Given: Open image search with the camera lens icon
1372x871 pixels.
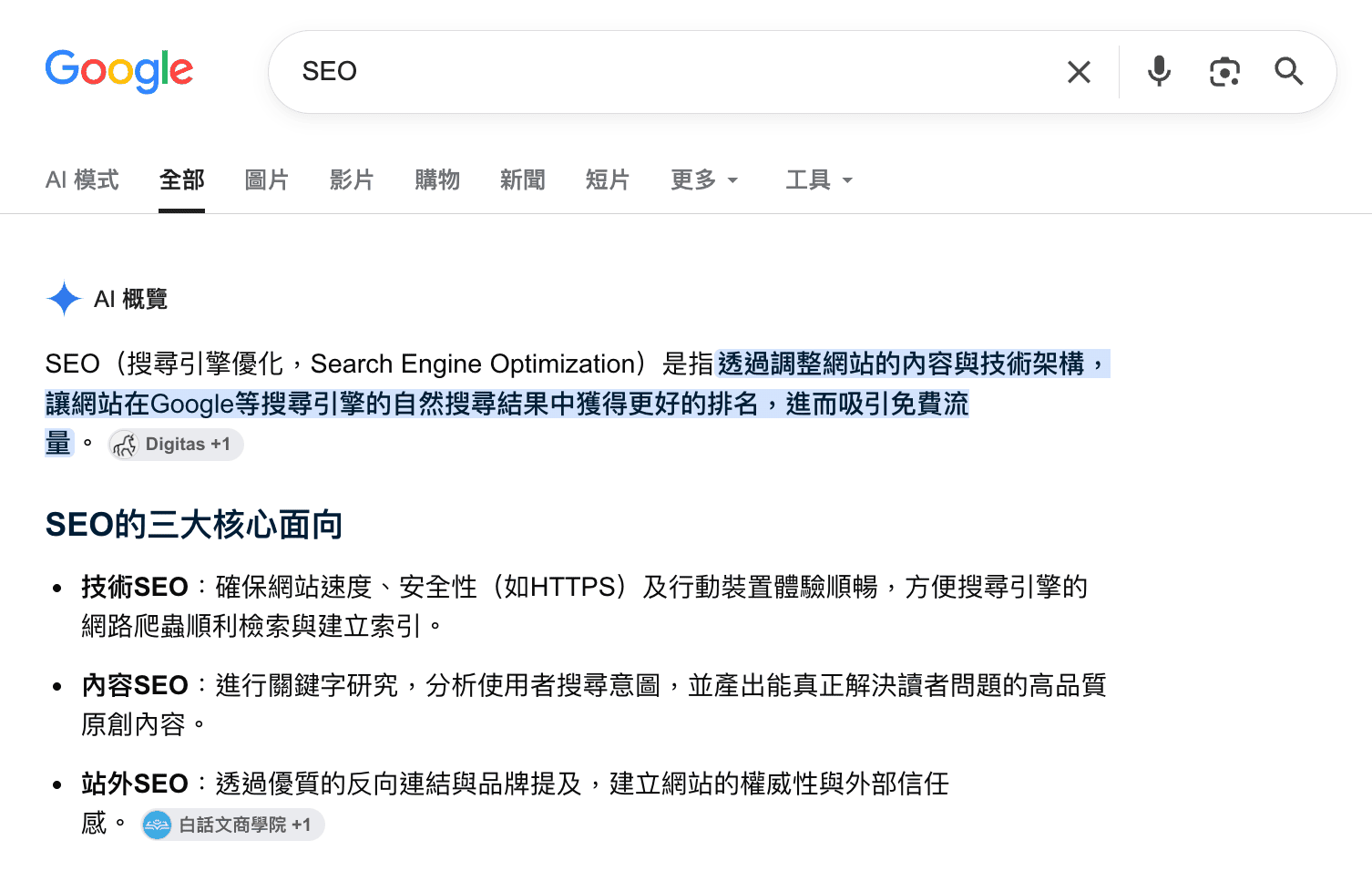Looking at the screenshot, I should tap(1224, 71).
